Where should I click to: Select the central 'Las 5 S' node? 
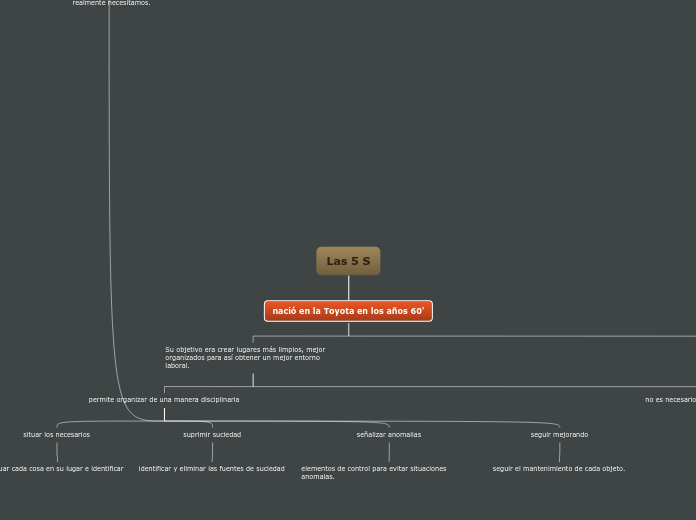(348, 261)
